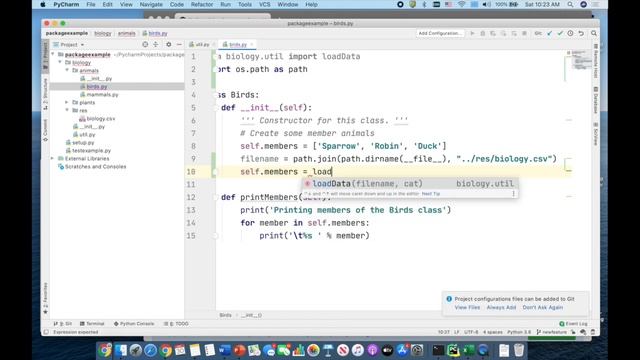This screenshot has height=360, width=640.
Task: Open the Navigate menu
Action: 151,4
